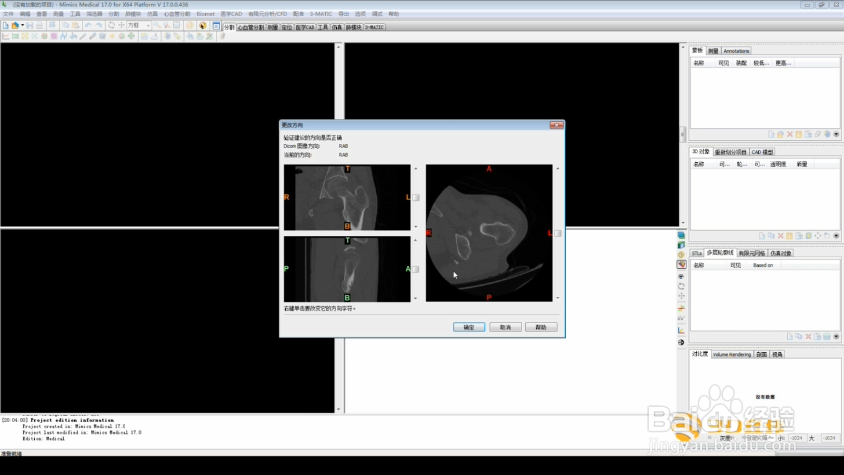
Task: Click the axial CT image preview in the dialog
Action: 489,233
